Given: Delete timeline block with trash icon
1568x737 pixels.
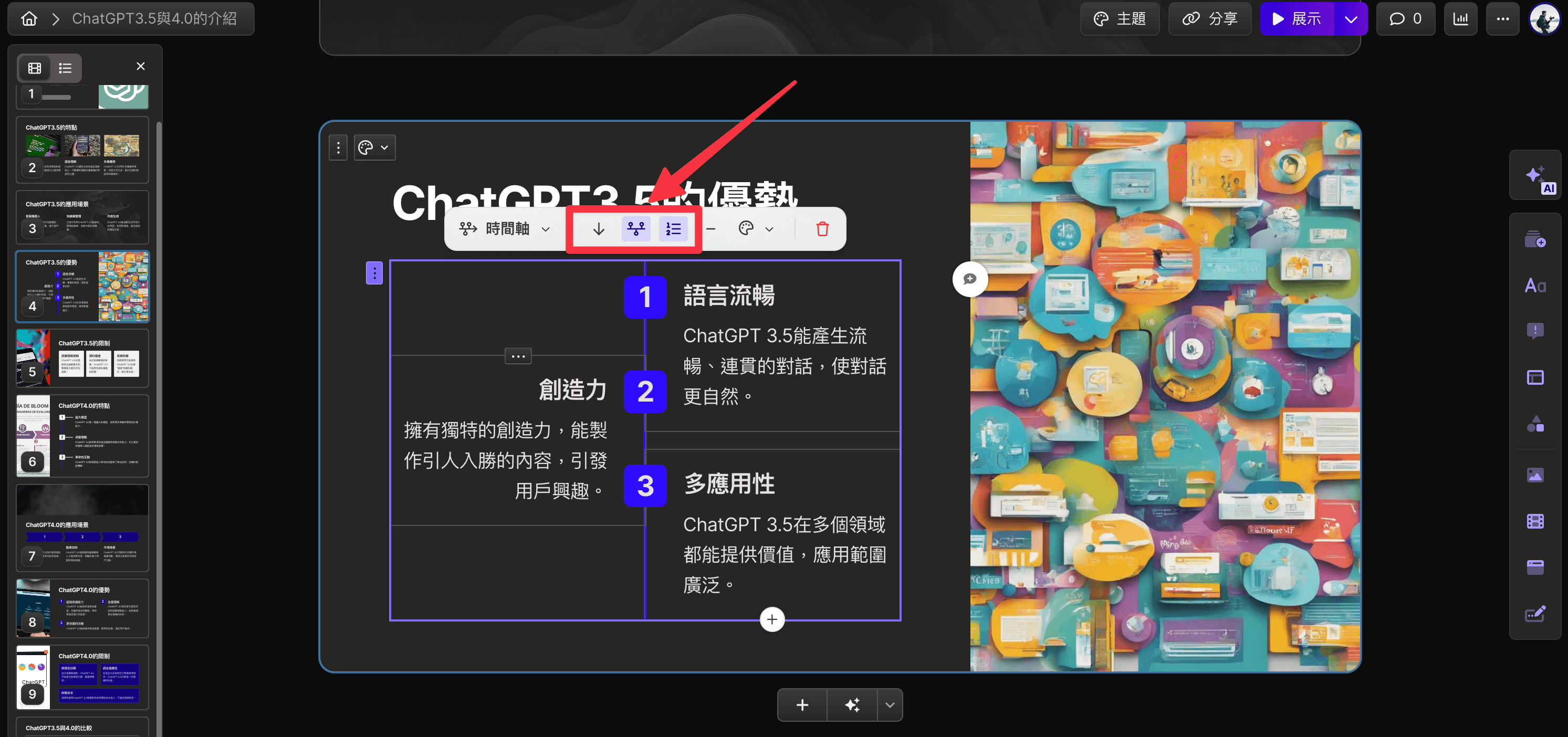Looking at the screenshot, I should (x=822, y=229).
